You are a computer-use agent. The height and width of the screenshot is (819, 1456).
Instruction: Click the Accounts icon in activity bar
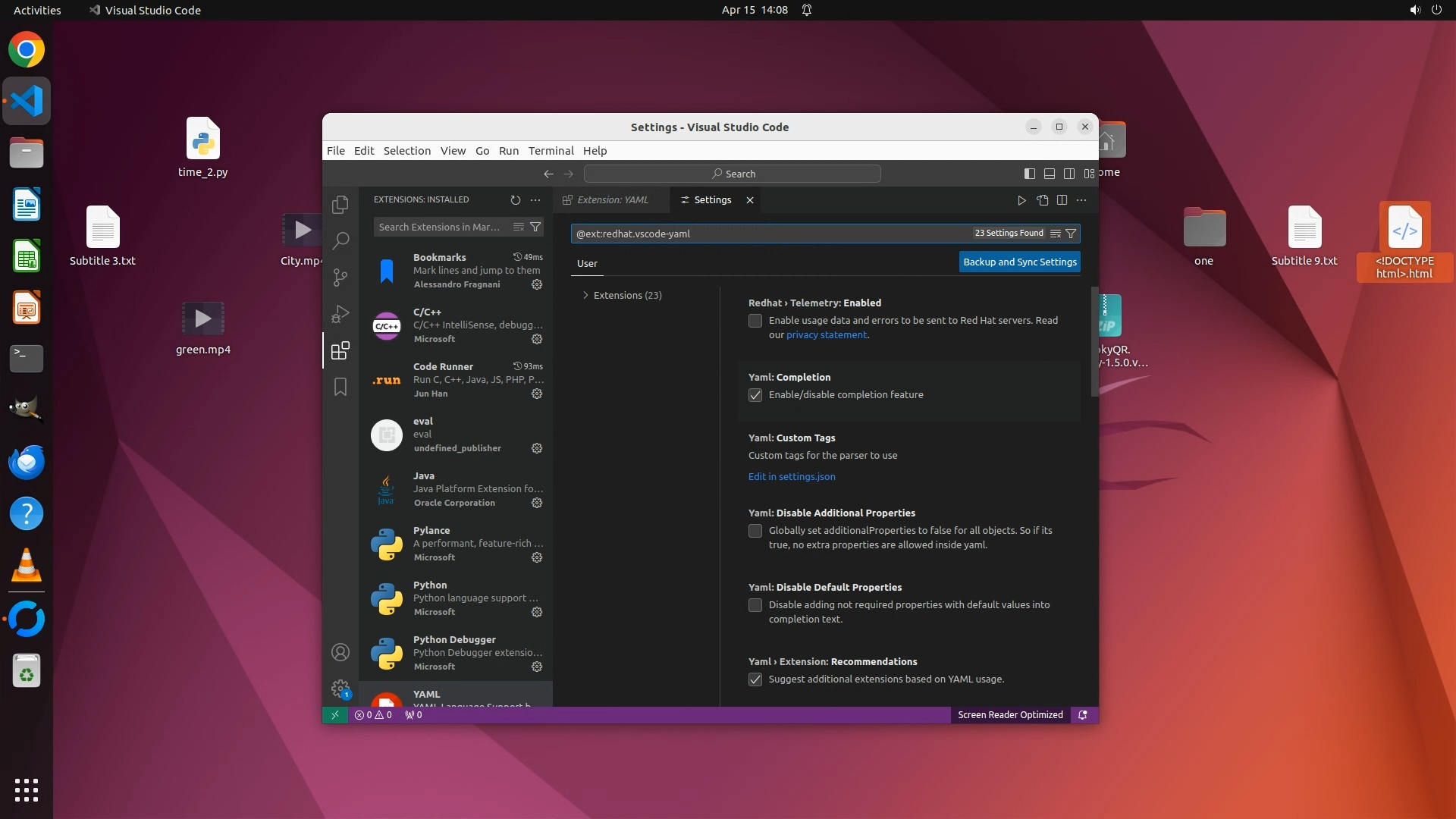click(340, 652)
